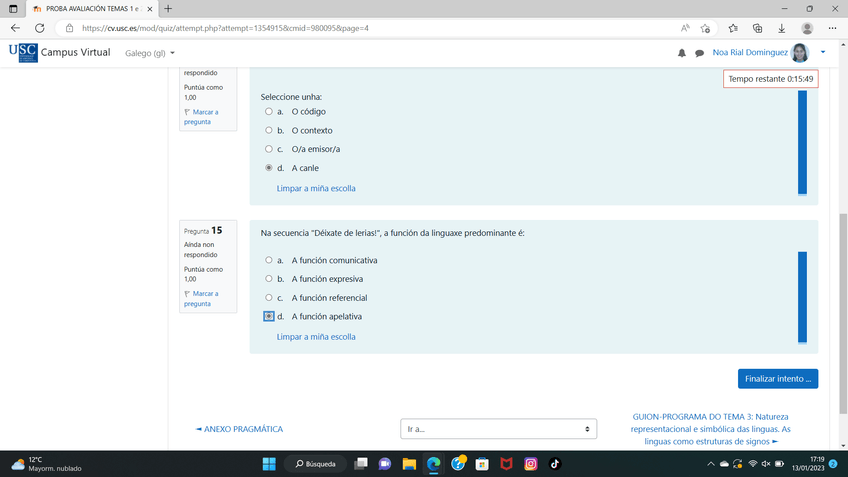848x477 pixels.
Task: Open the Downloads icon
Action: tap(781, 28)
